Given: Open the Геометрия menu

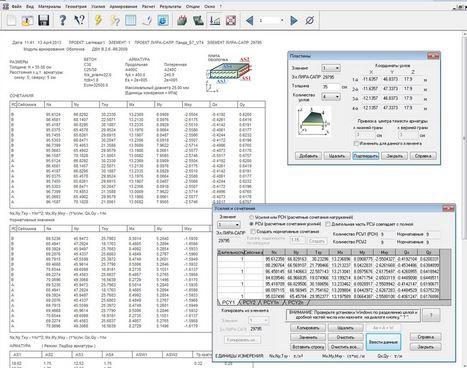Looking at the screenshot, I should [x=76, y=6].
